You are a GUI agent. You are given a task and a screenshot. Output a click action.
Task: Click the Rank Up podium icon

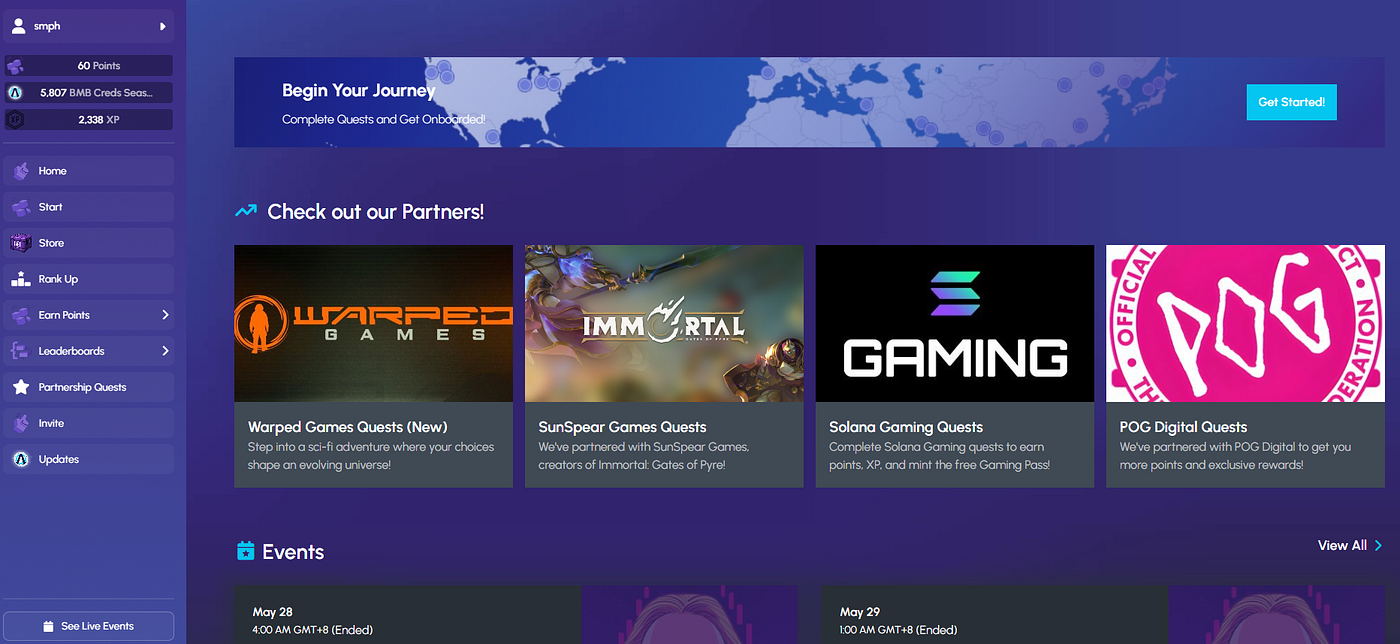[x=20, y=279]
